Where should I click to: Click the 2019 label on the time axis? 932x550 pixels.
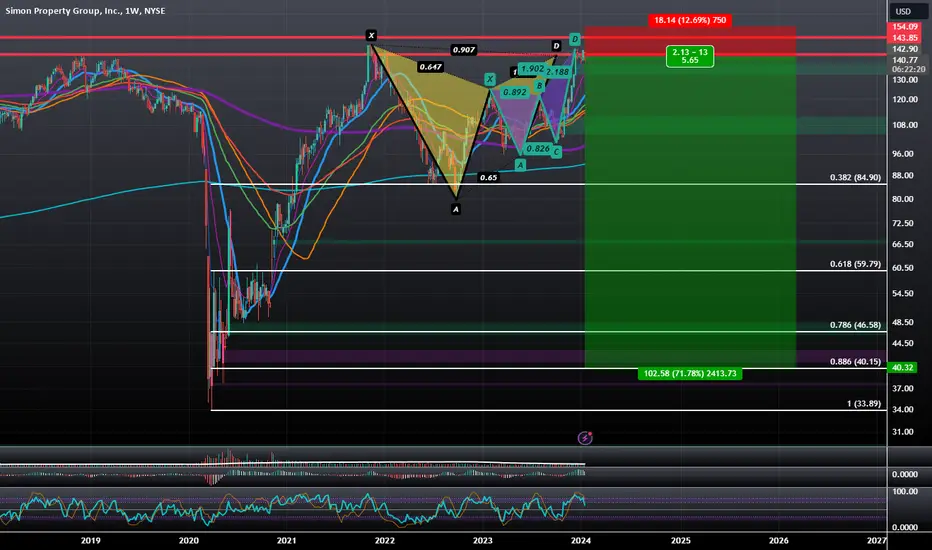tap(90, 540)
